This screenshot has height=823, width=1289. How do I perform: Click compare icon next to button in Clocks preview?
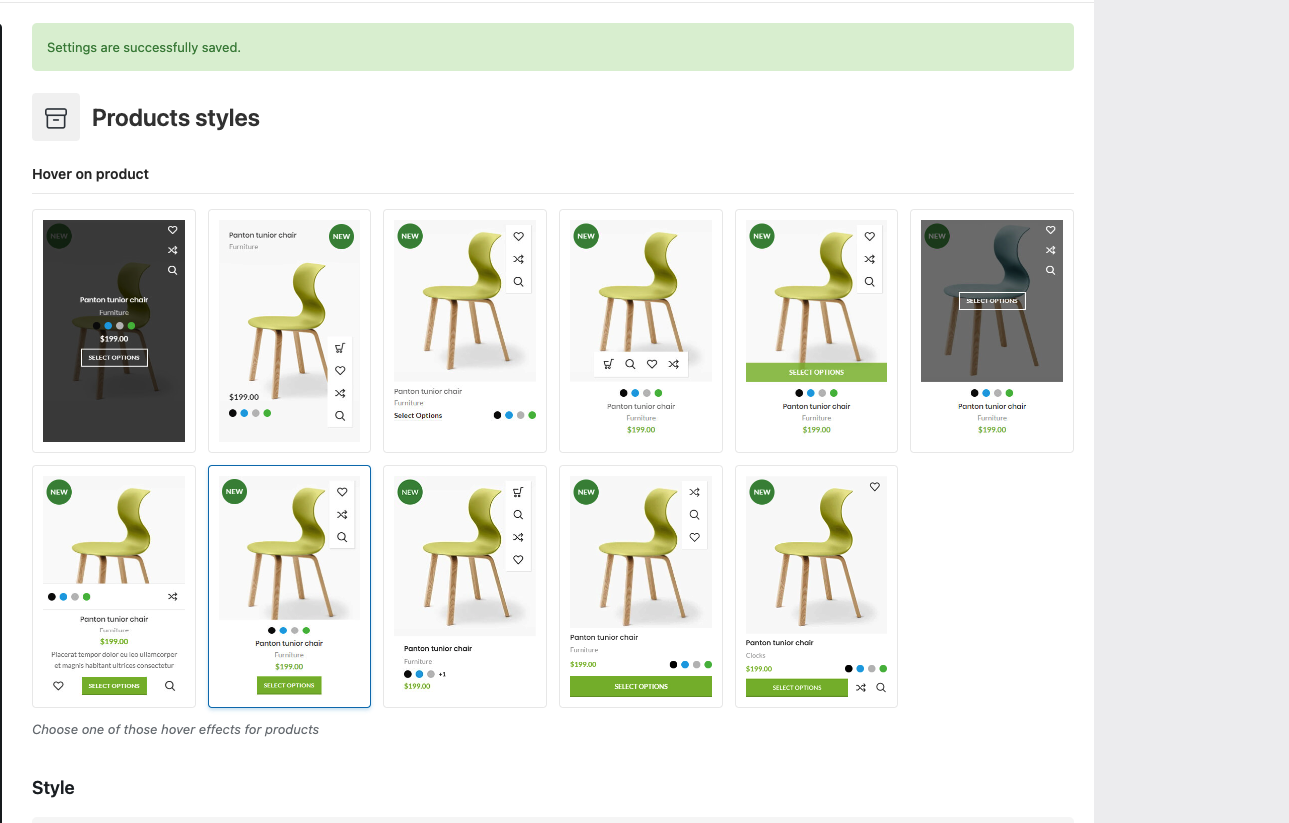tap(860, 688)
